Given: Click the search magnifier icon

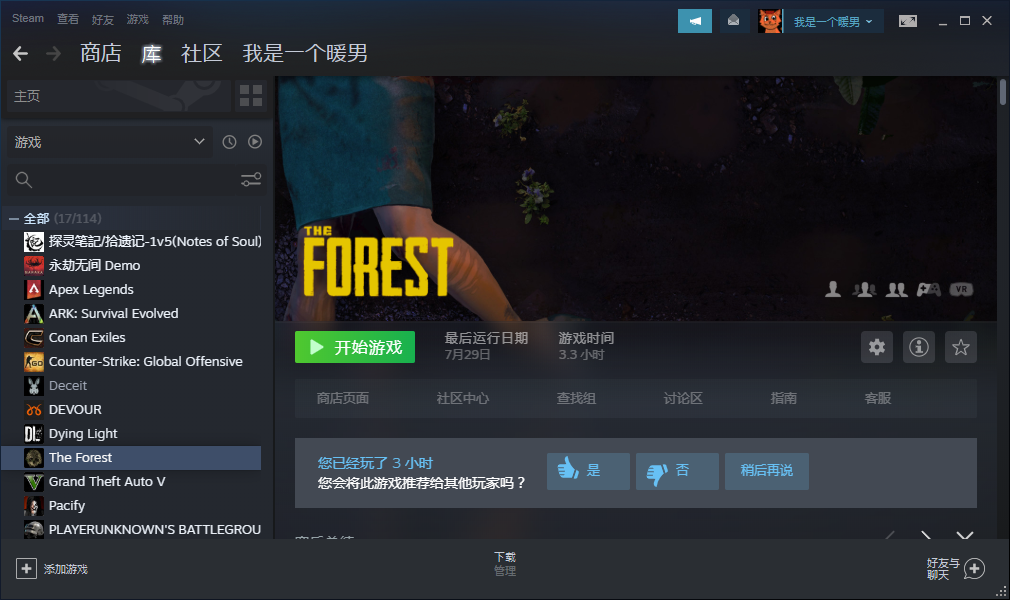Looking at the screenshot, I should point(24,180).
